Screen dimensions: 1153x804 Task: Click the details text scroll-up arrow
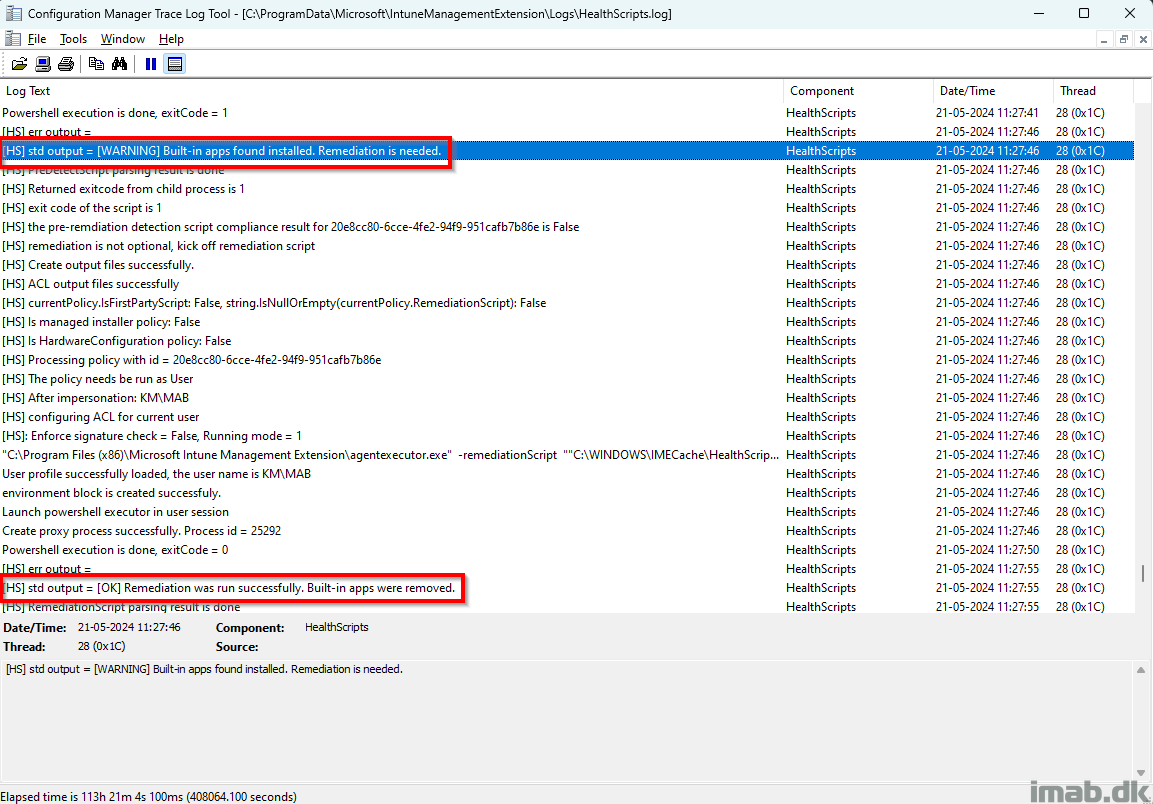[1141, 670]
